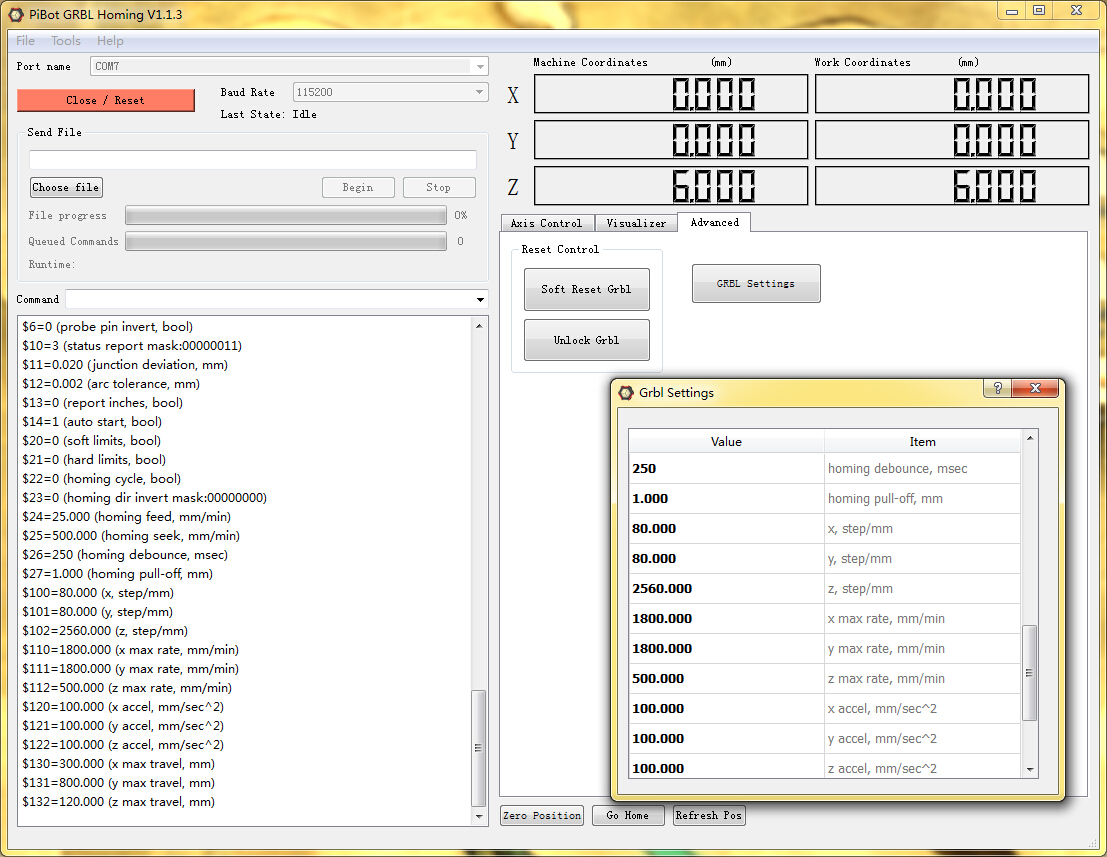The image size is (1107, 857).
Task: Click the console scroll up arrow
Action: 479,326
